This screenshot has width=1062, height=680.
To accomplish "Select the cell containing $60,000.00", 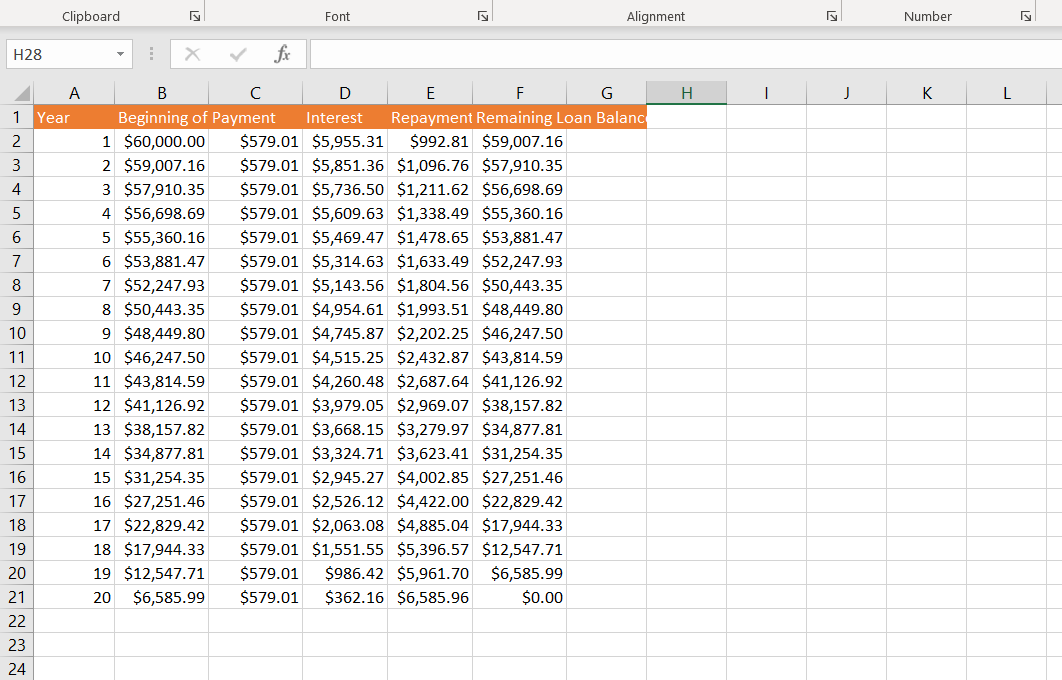I will [x=162, y=142].
